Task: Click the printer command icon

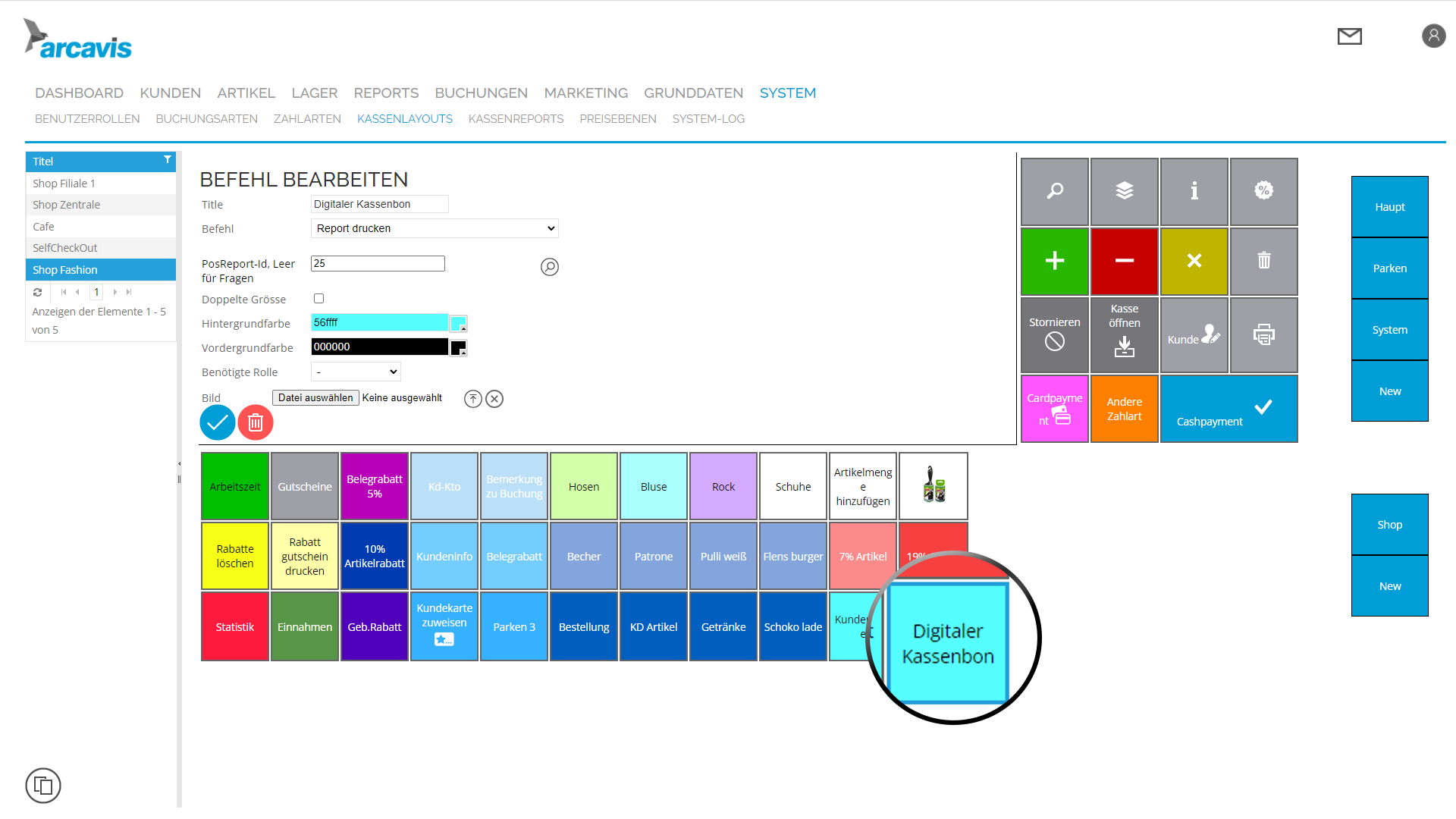Action: (1263, 334)
